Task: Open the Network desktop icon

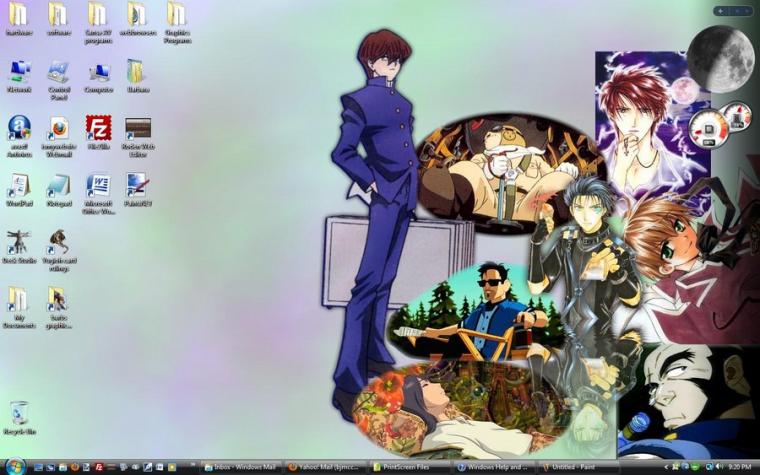Action: click(19, 76)
